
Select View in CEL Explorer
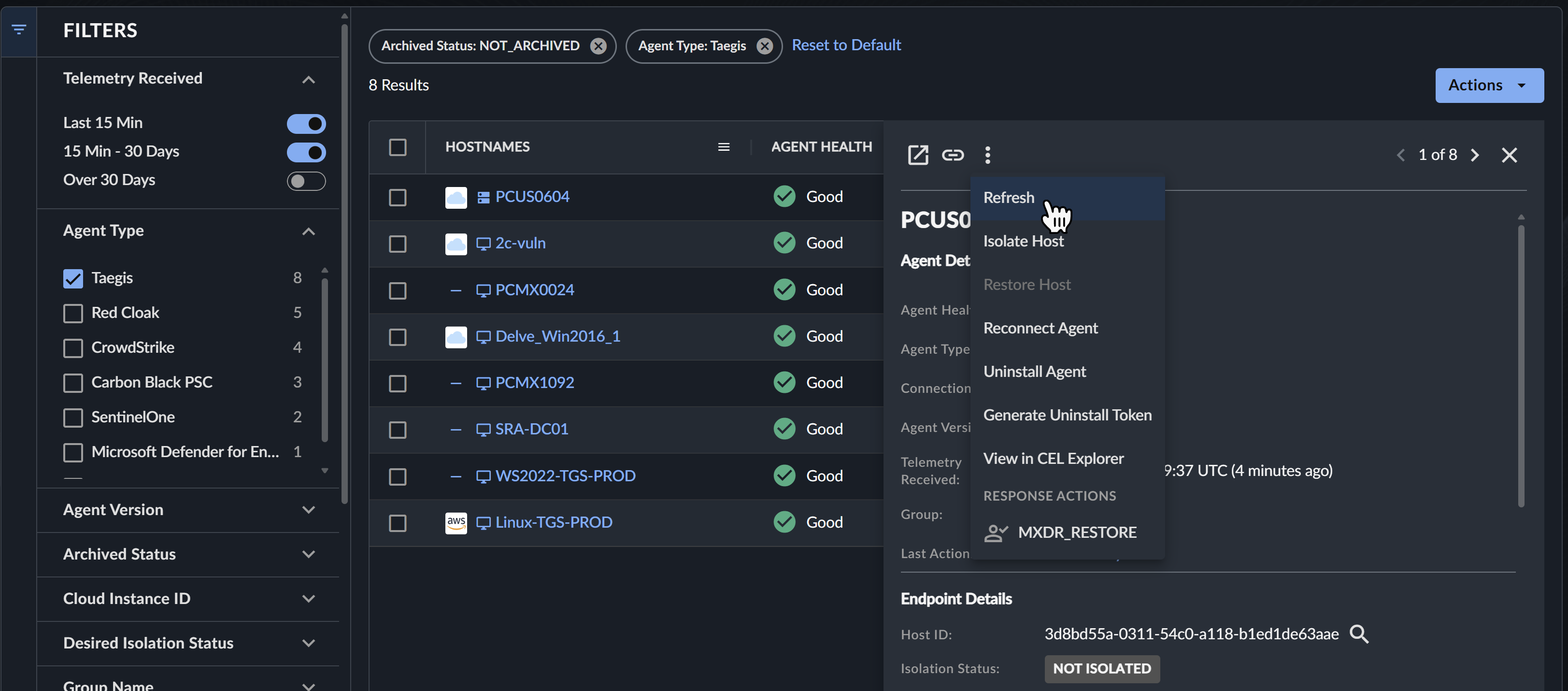point(1068,459)
